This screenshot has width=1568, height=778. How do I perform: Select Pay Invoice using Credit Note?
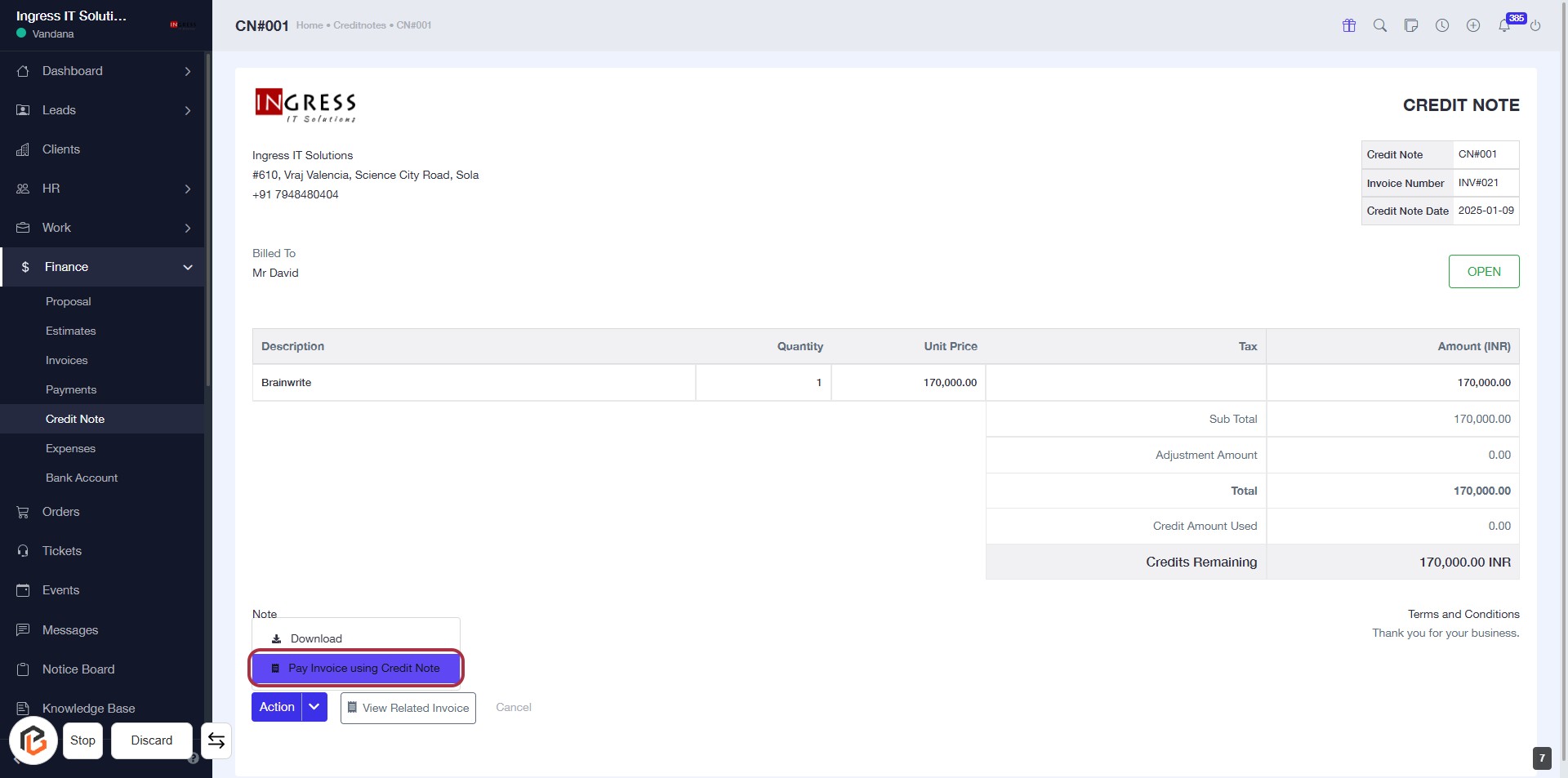pos(356,668)
